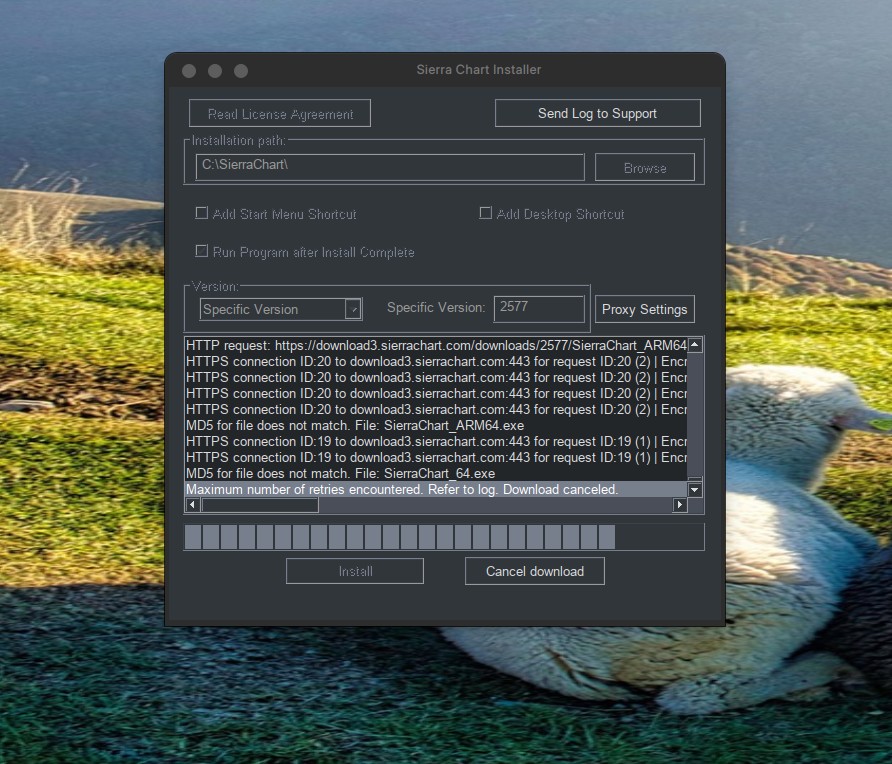Click the log scroll up arrow
Viewport: 892px width, 764px height.
point(695,345)
